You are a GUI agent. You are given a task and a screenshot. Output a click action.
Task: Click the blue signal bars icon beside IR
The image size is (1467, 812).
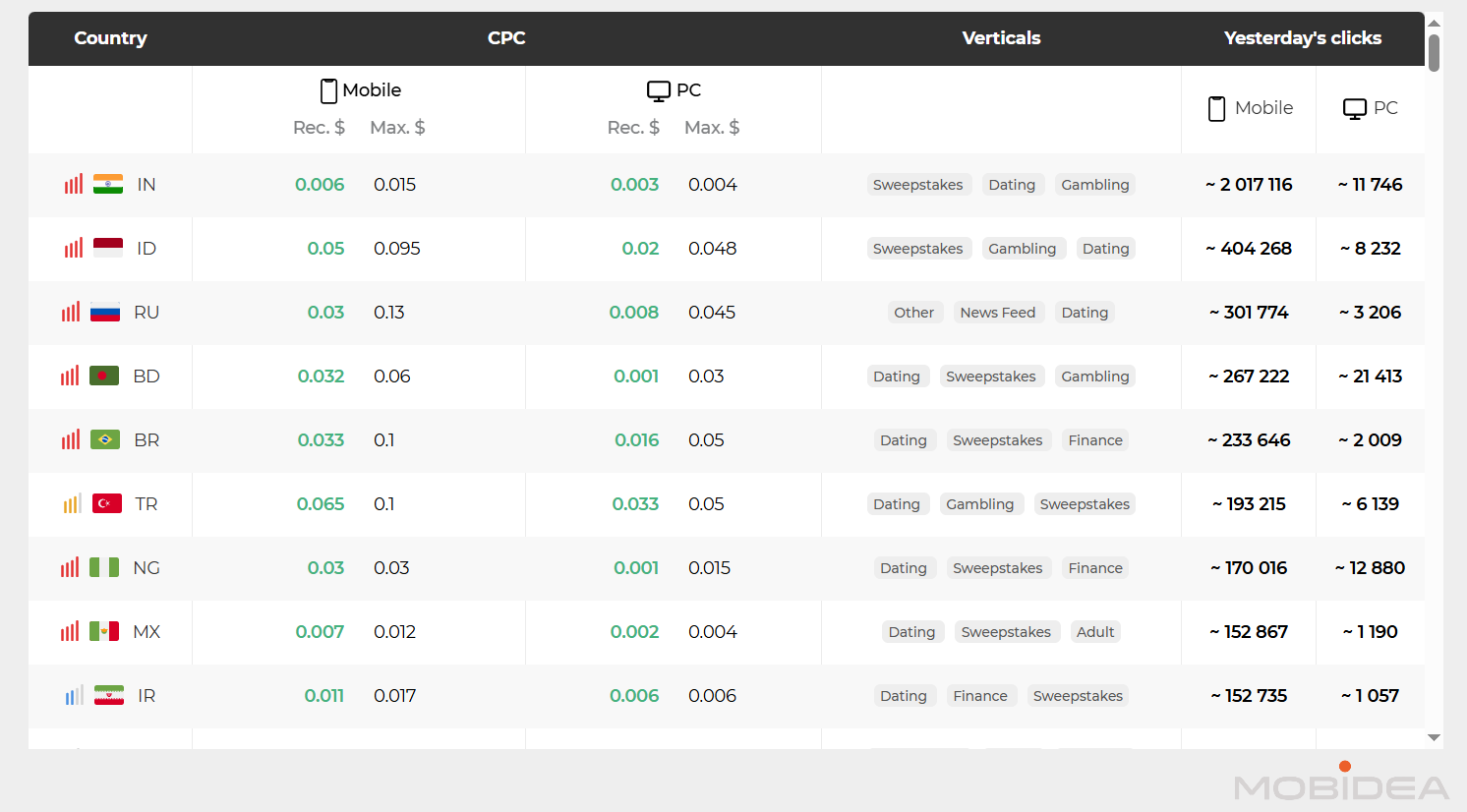pos(75,696)
